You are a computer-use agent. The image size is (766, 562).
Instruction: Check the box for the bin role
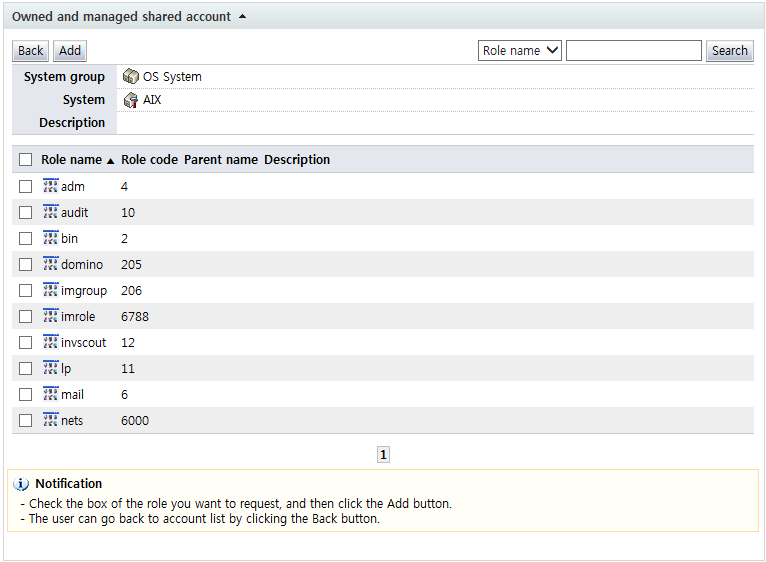pyautogui.click(x=26, y=239)
